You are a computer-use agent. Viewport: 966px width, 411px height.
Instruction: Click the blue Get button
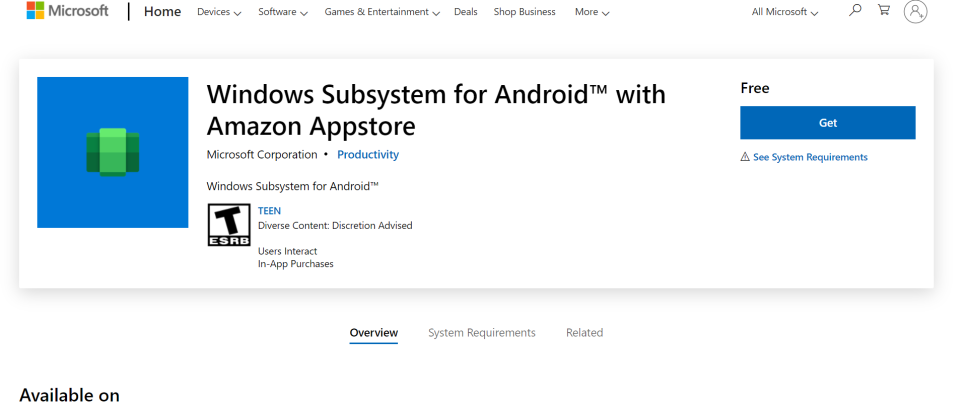click(x=827, y=123)
